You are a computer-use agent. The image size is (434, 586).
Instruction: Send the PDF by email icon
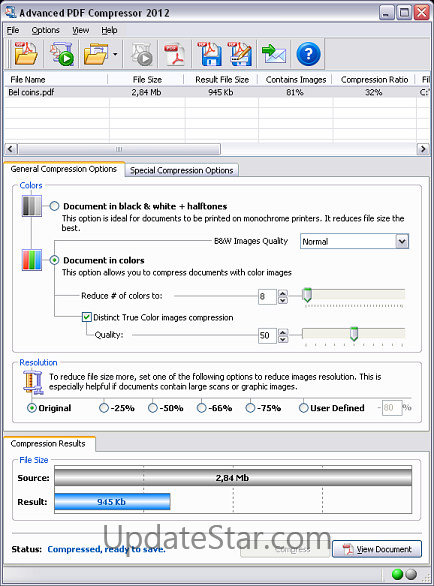point(274,54)
